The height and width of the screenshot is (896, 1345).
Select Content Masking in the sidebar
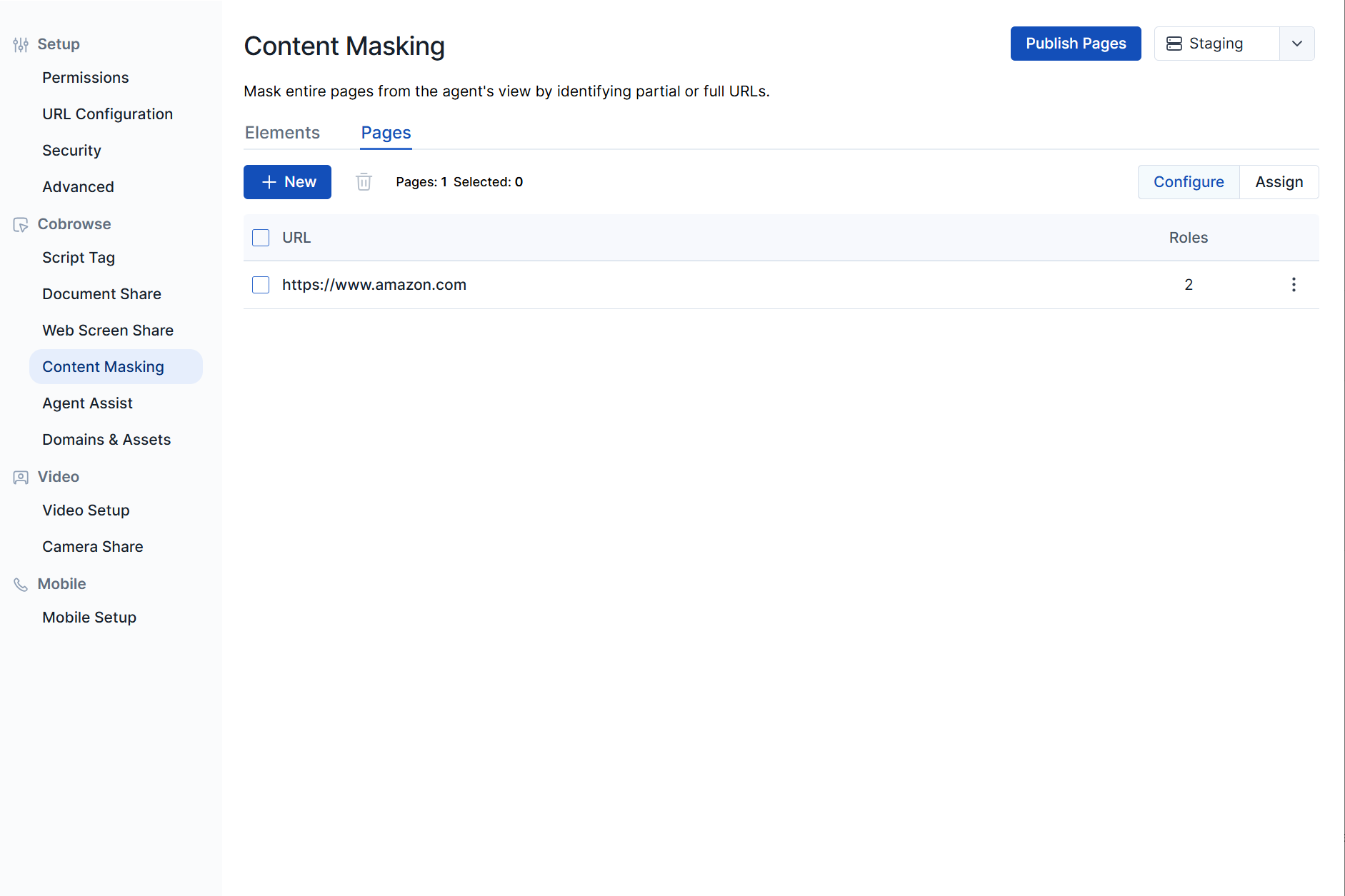coord(116,367)
